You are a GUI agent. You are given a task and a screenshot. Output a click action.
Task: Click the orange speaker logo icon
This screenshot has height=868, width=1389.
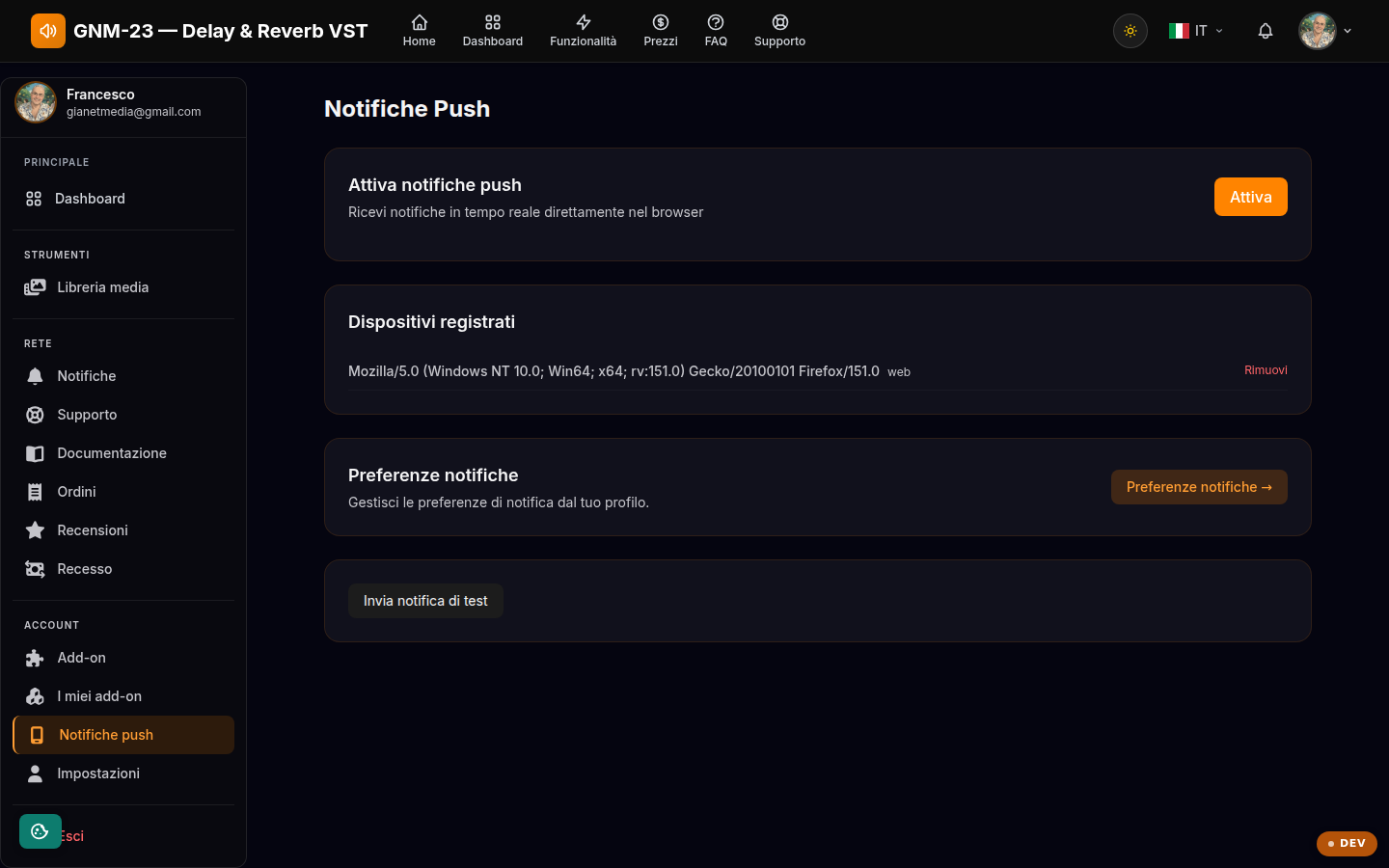click(x=48, y=31)
